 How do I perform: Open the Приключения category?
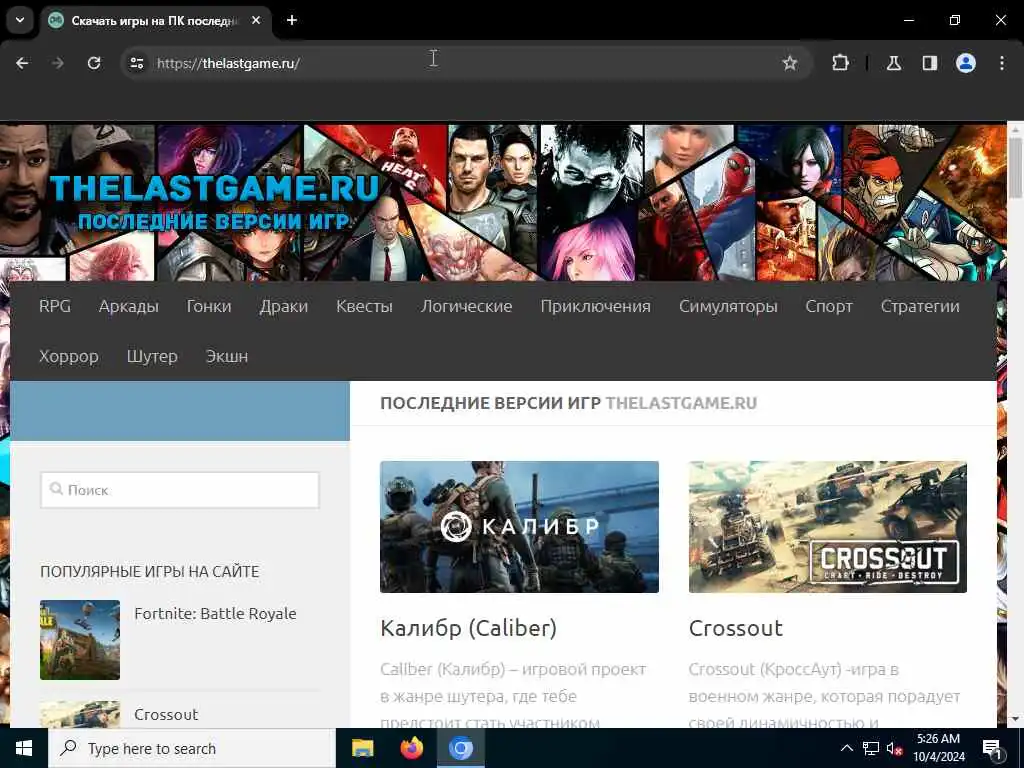(x=596, y=306)
